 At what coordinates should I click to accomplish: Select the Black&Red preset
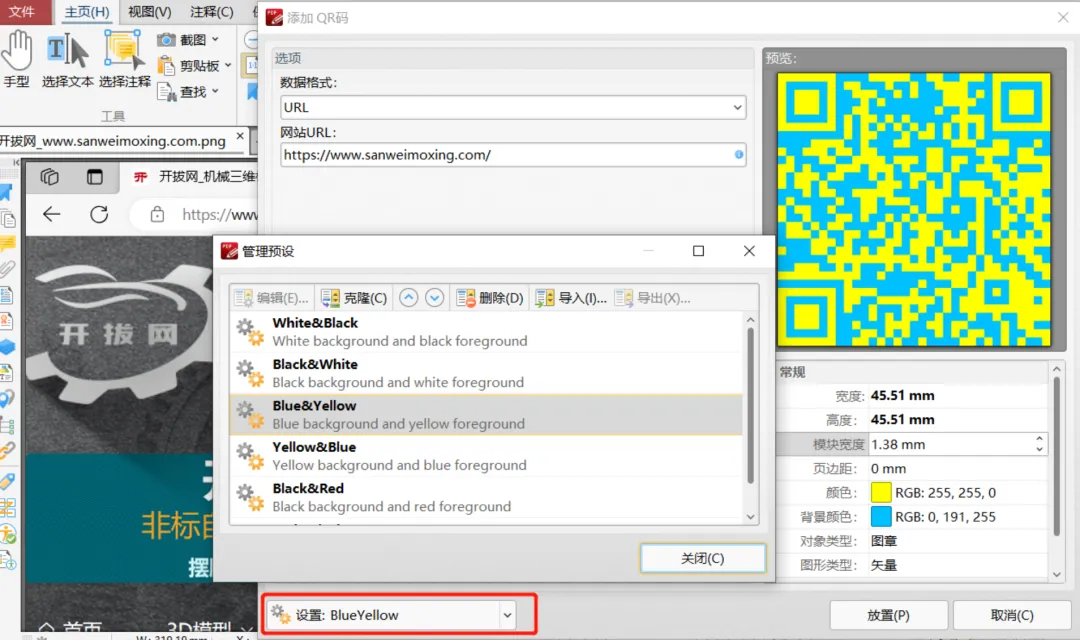[486, 497]
